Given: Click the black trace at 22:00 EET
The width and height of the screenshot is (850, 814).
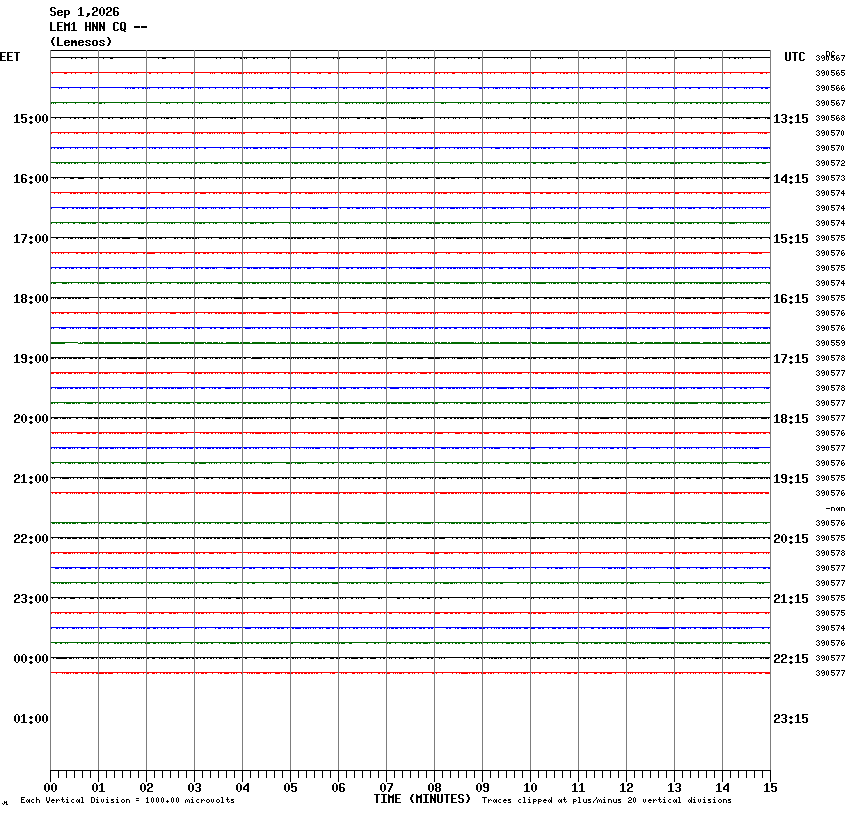Looking at the screenshot, I should [x=410, y=538].
